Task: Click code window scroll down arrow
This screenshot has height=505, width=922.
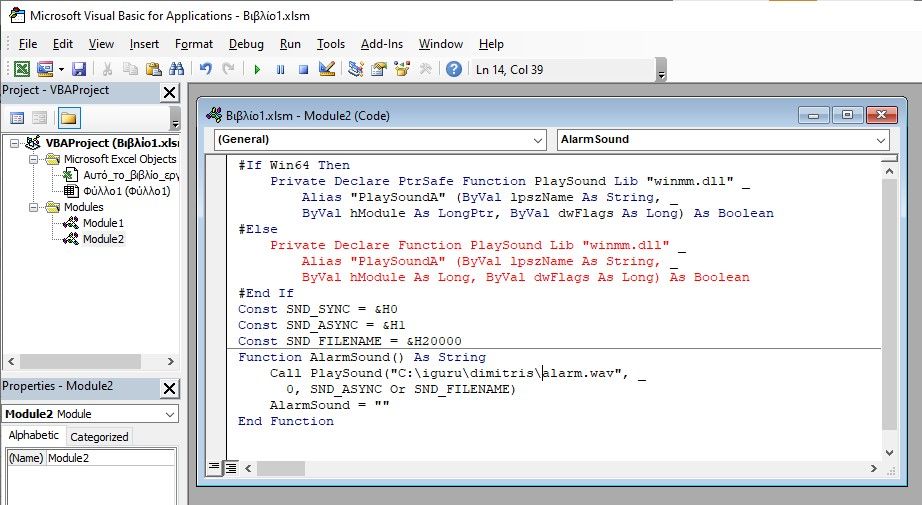Action: pyautogui.click(x=889, y=453)
